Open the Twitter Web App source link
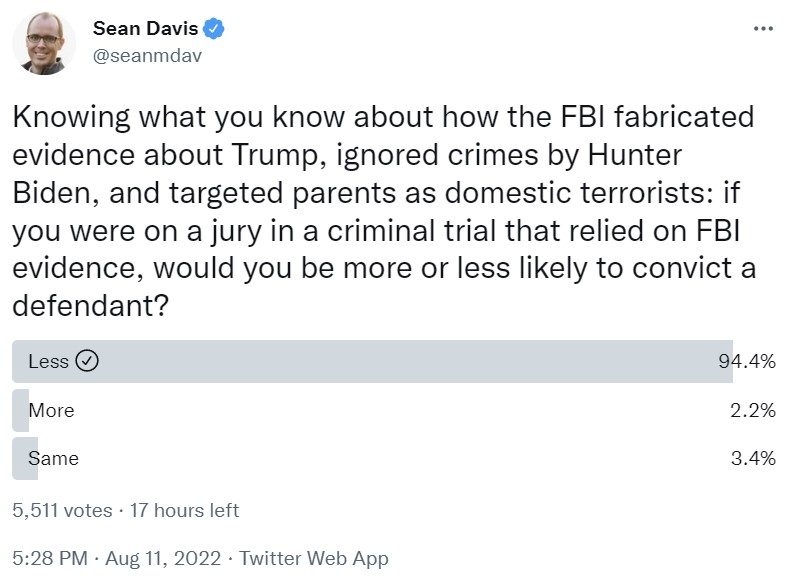Image resolution: width=791 pixels, height=585 pixels. [x=314, y=558]
